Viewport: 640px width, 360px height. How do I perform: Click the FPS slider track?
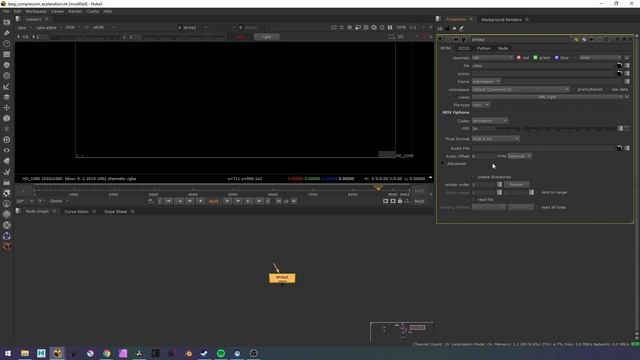(557, 129)
